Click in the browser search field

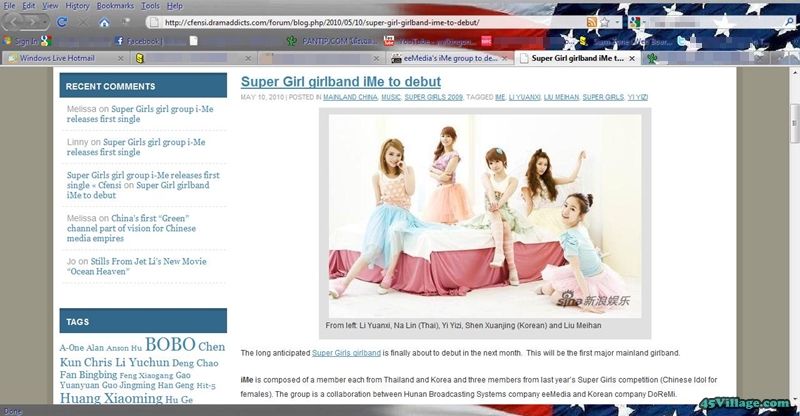(714, 22)
